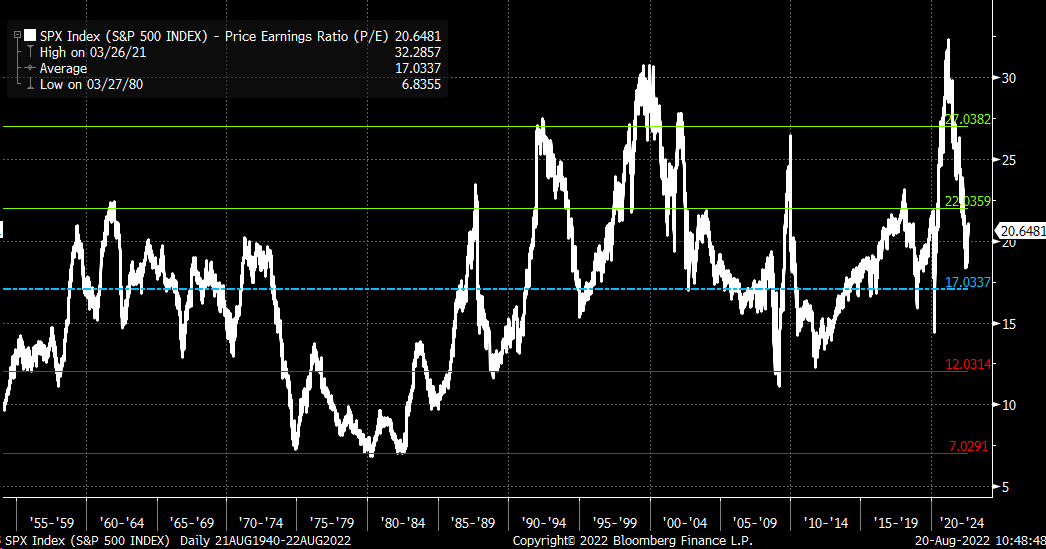1046x549 pixels.
Task: Click the '80-'84 period label on time axis
Action: click(402, 523)
